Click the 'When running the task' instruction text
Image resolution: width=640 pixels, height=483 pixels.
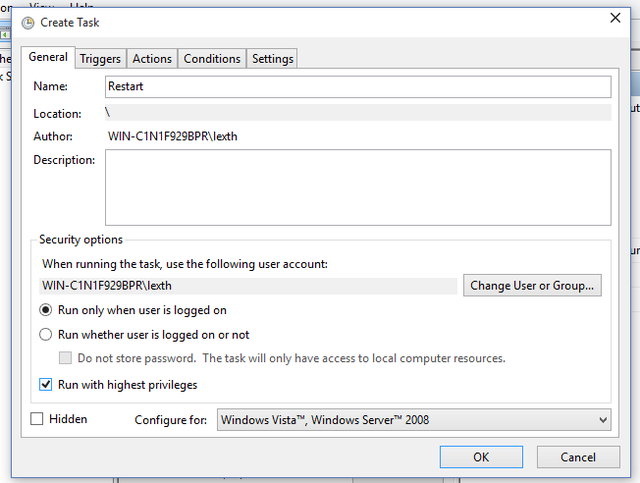click(184, 264)
